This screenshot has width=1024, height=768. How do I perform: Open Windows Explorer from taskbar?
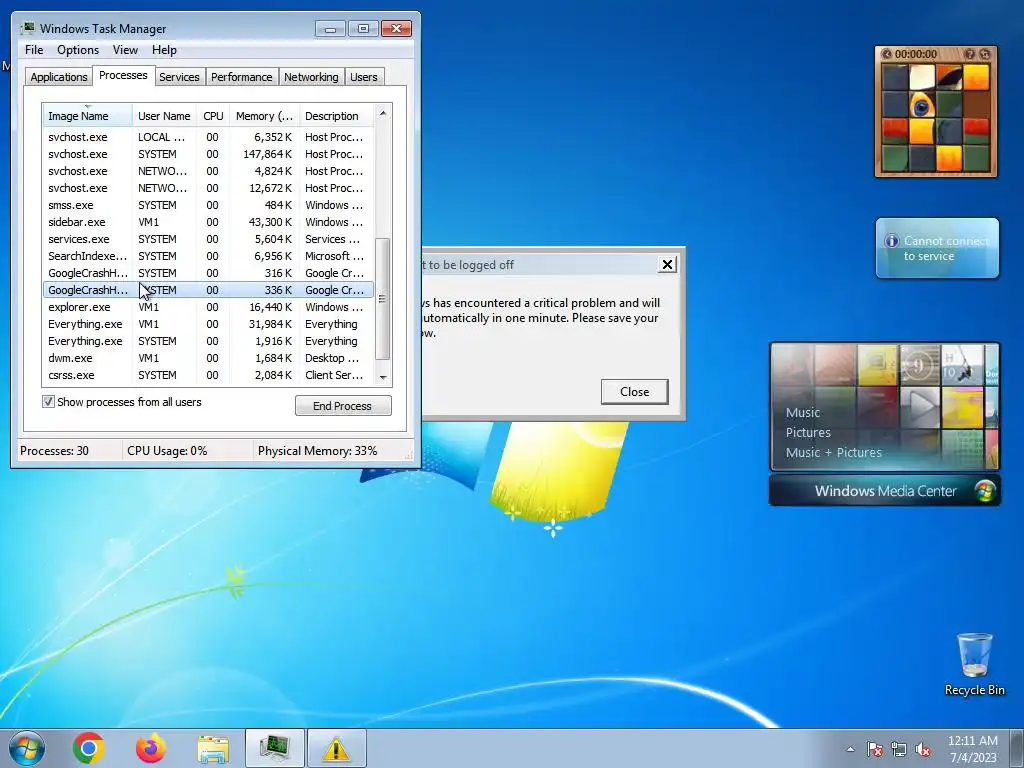point(213,749)
